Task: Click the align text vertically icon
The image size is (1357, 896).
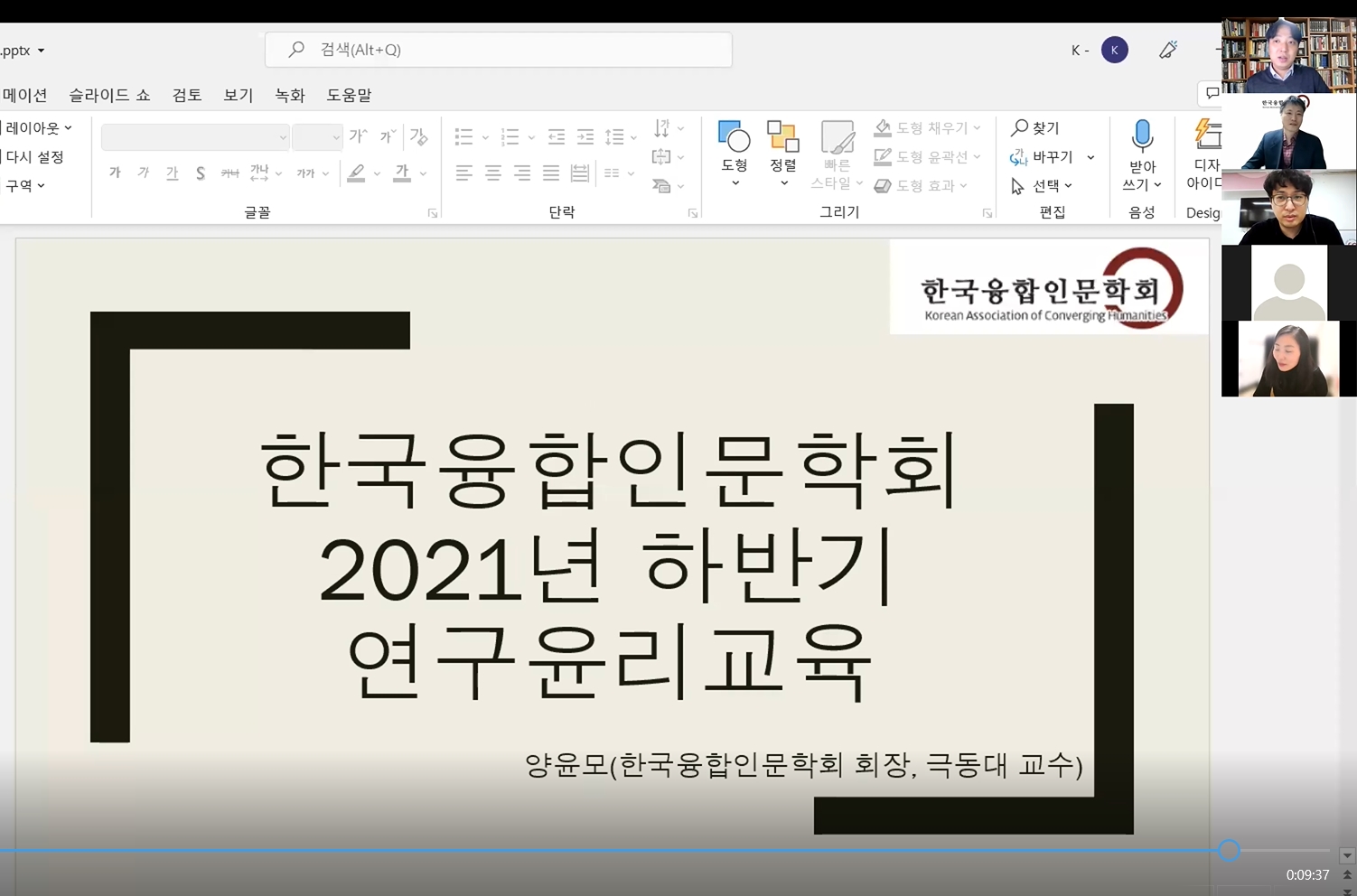Action: [x=661, y=156]
